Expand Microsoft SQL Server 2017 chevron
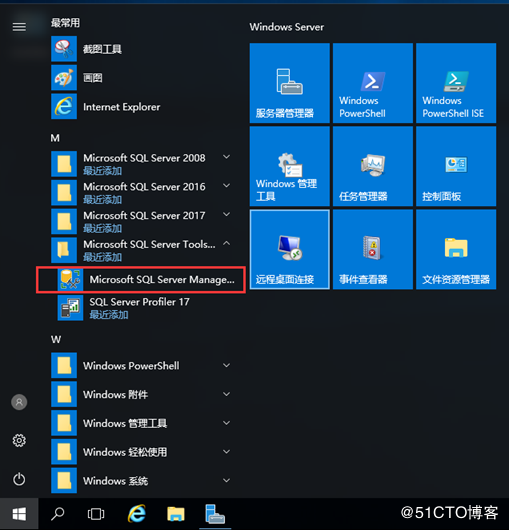Screen dimensions: 509x530 (226, 215)
